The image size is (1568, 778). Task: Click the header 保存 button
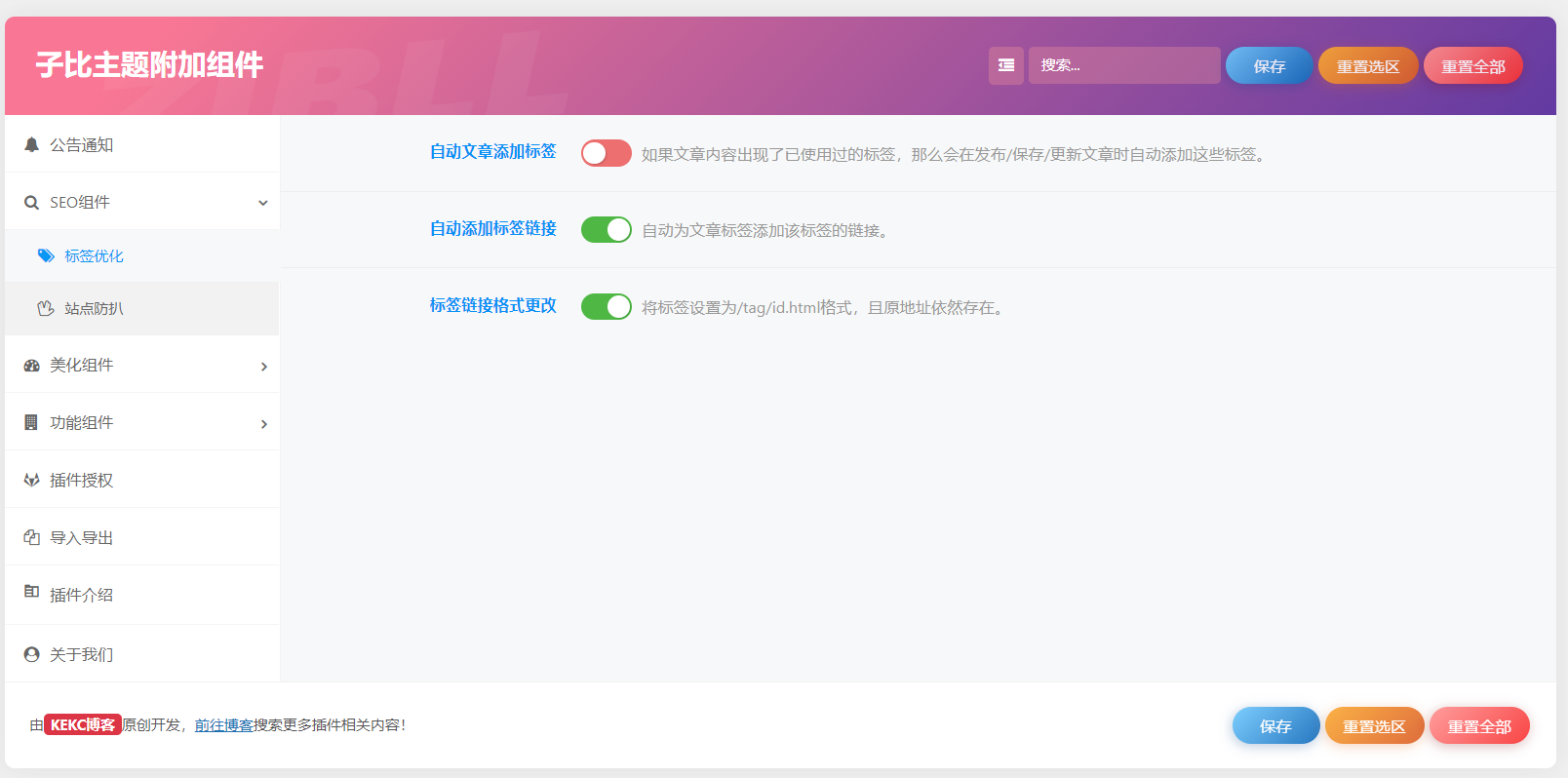tap(1270, 65)
